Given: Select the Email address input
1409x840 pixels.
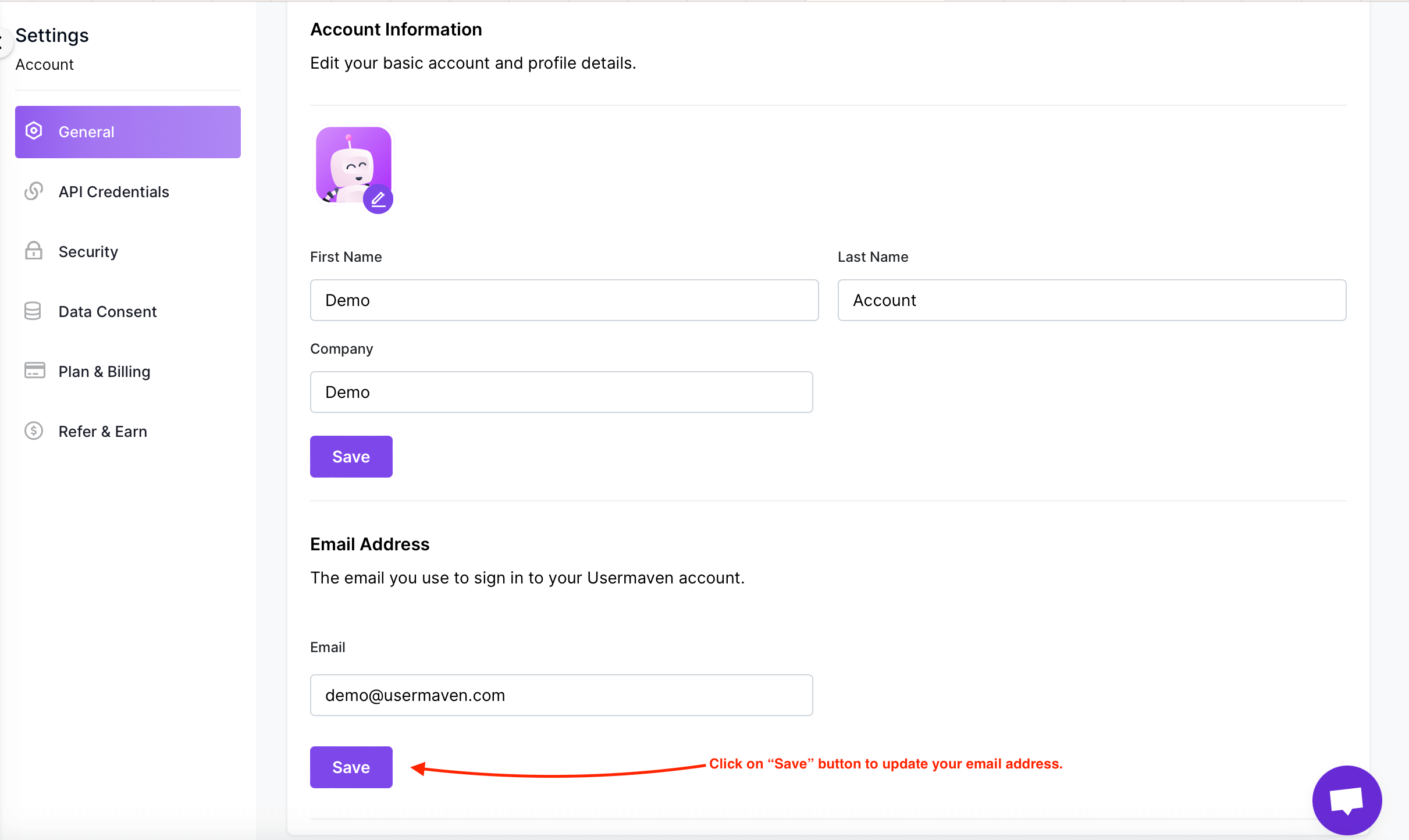Looking at the screenshot, I should click(x=561, y=695).
